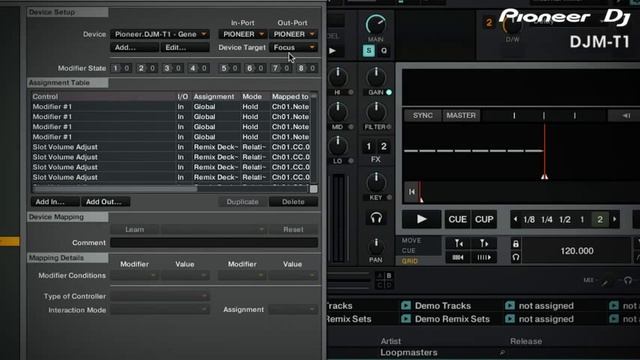Select loop size 2
The width and height of the screenshot is (640, 360).
[600, 220]
